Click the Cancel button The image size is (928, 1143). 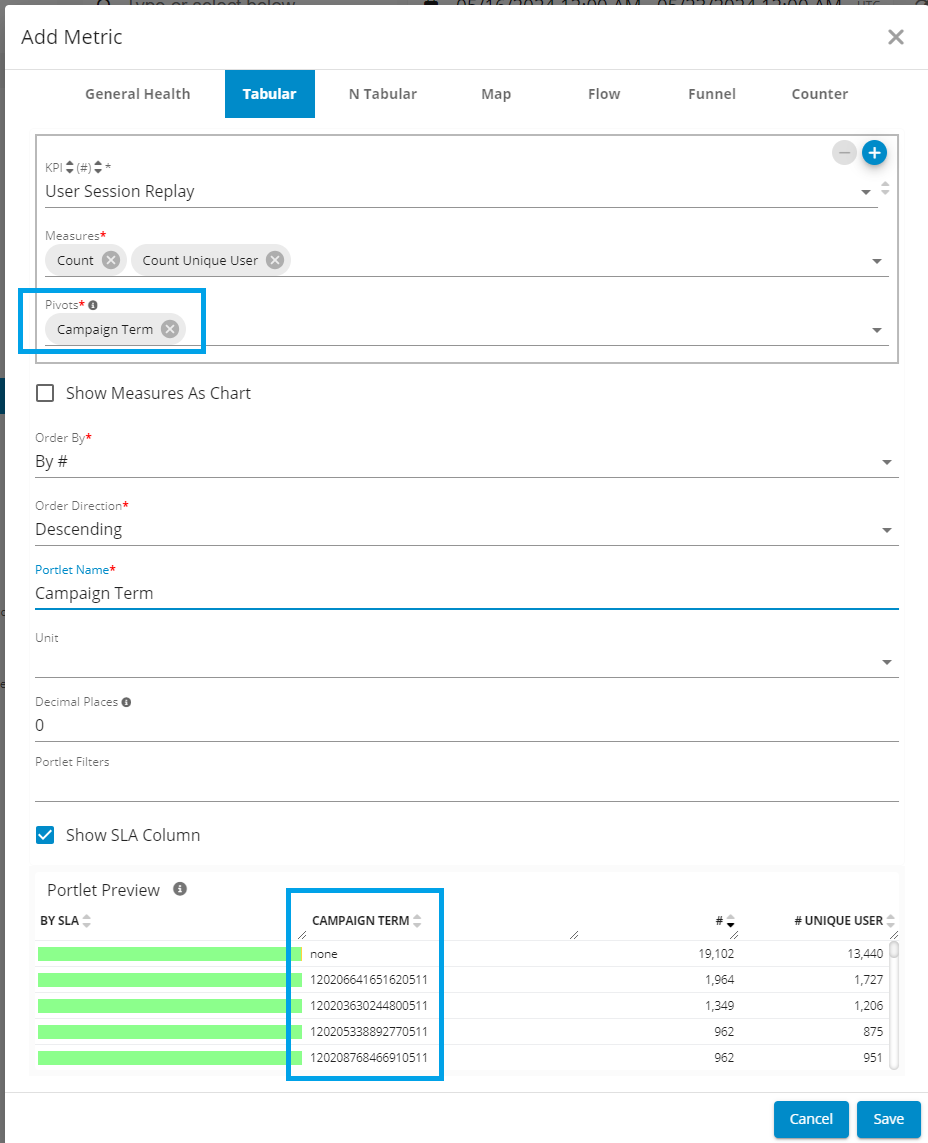(811, 1119)
